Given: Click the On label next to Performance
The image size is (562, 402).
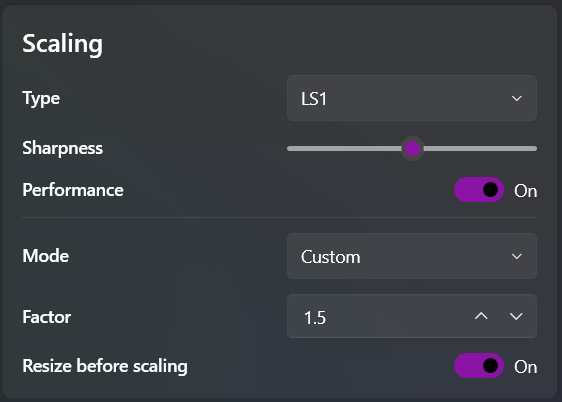Looking at the screenshot, I should (x=525, y=191).
